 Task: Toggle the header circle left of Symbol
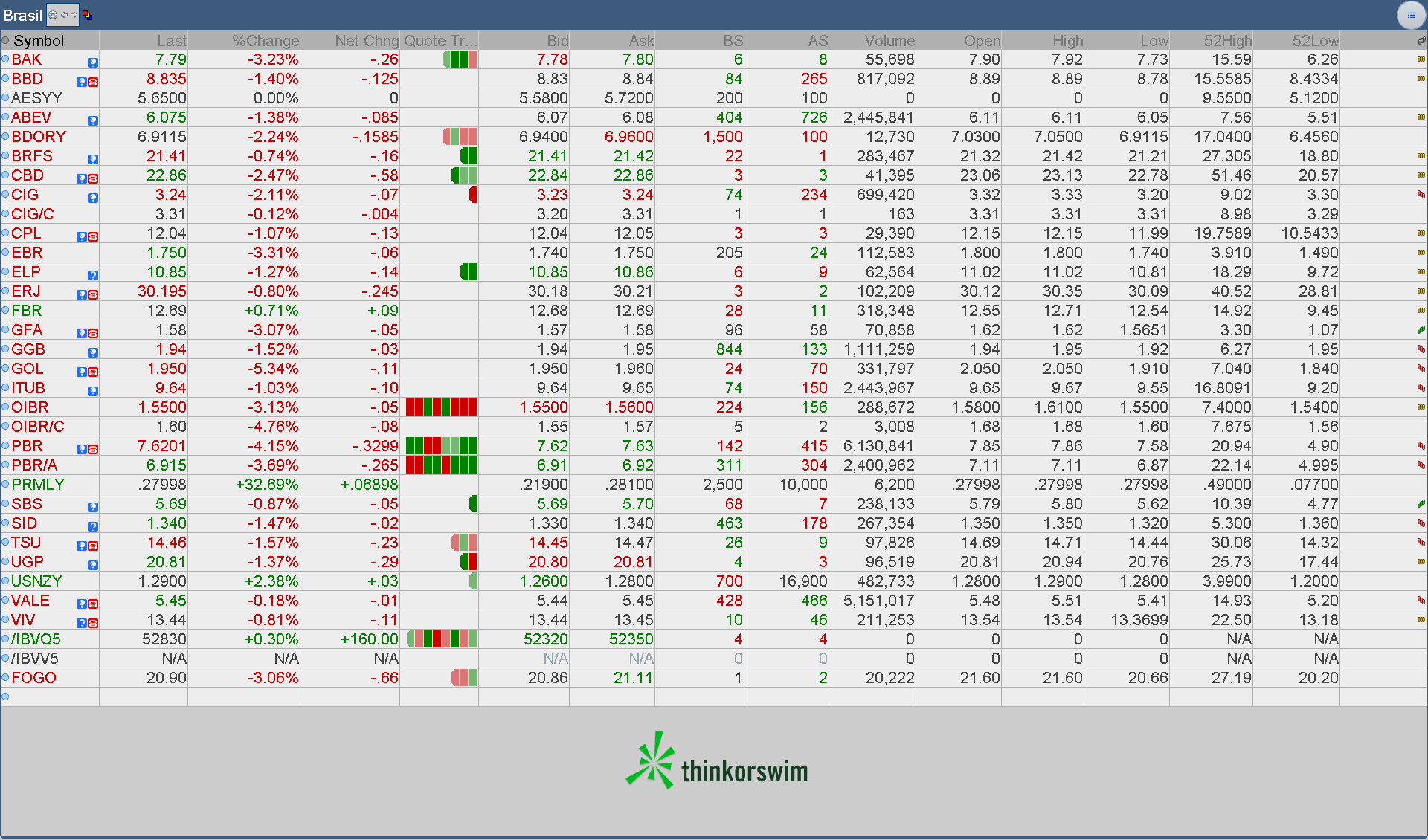coord(5,41)
